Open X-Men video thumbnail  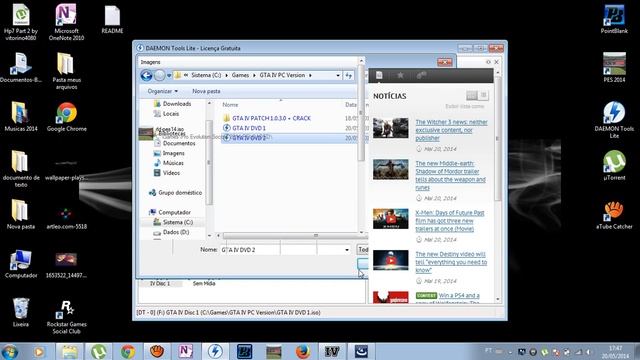coord(391,219)
